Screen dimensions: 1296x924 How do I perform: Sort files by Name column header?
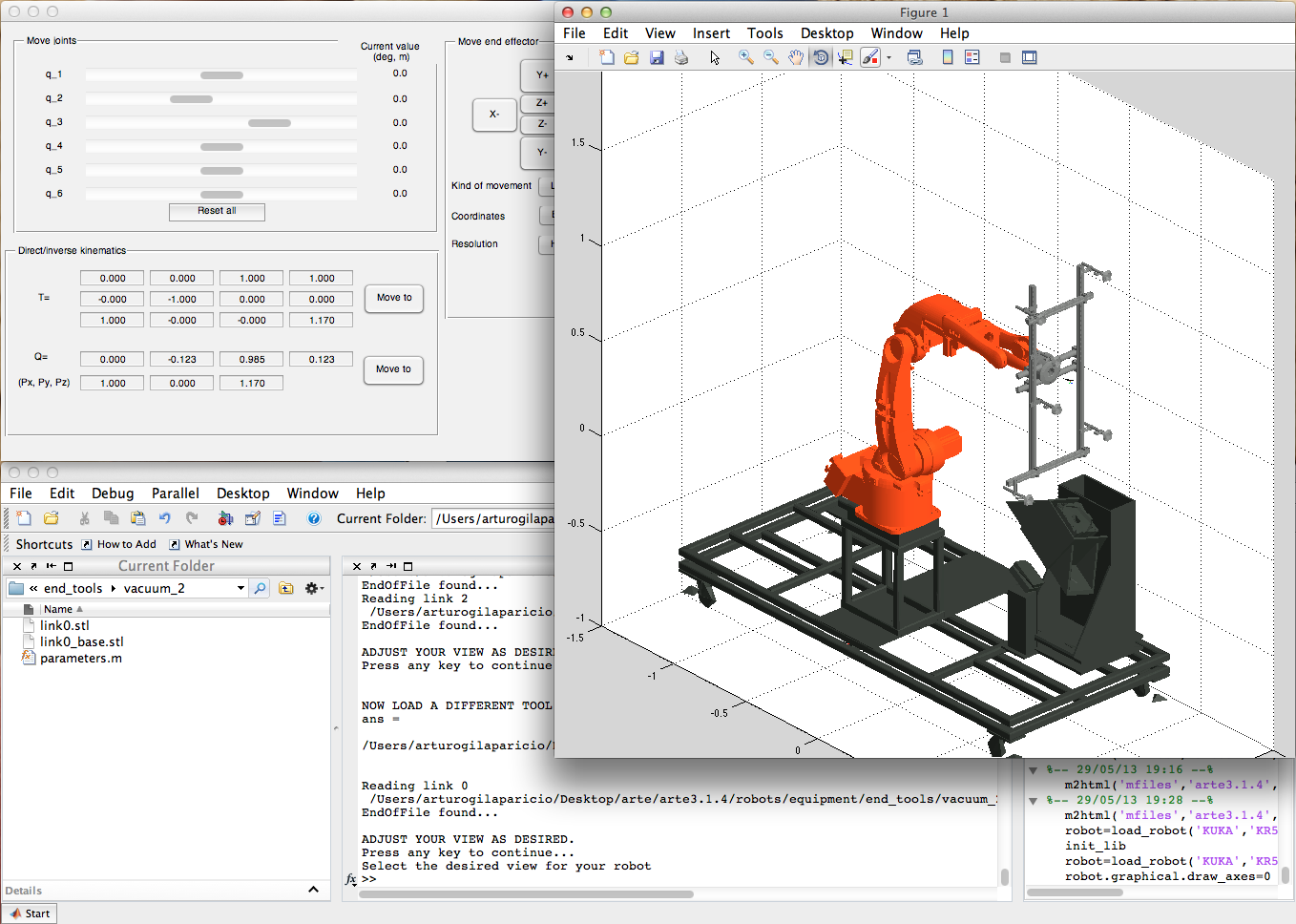click(57, 609)
